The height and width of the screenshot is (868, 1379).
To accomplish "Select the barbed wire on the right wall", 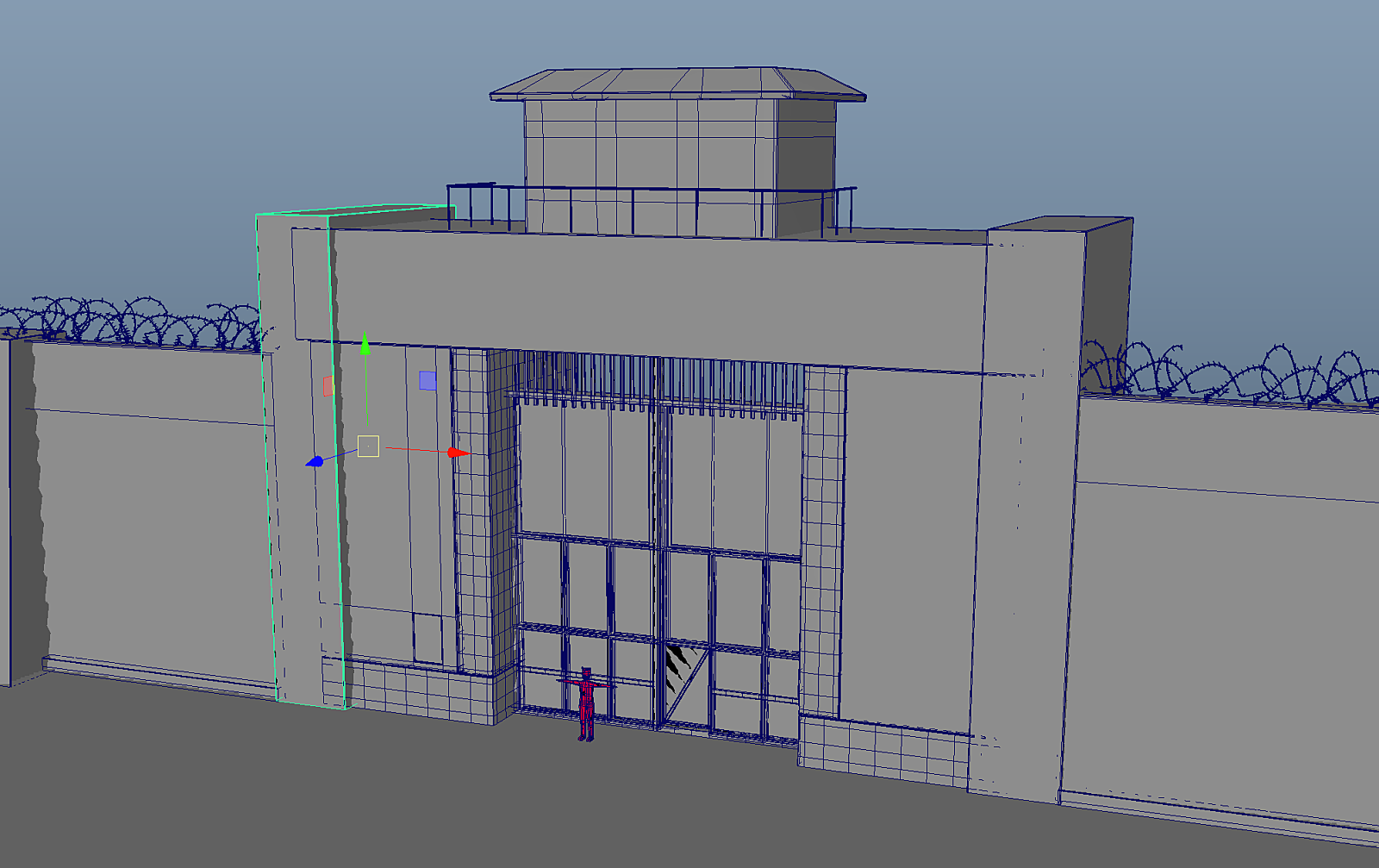I will pyautogui.click(x=1230, y=374).
